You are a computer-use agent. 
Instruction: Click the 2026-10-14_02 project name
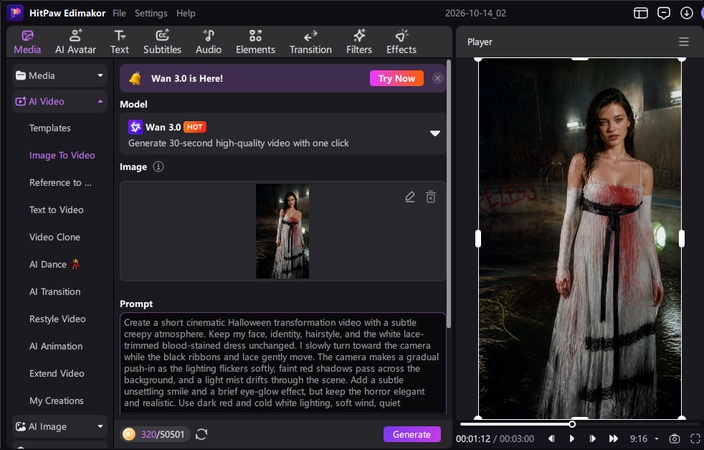pos(475,13)
